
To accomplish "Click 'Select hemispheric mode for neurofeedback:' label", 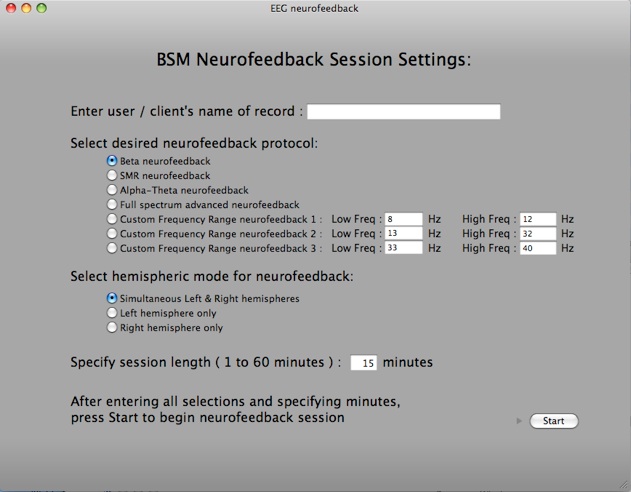I will coord(212,276).
